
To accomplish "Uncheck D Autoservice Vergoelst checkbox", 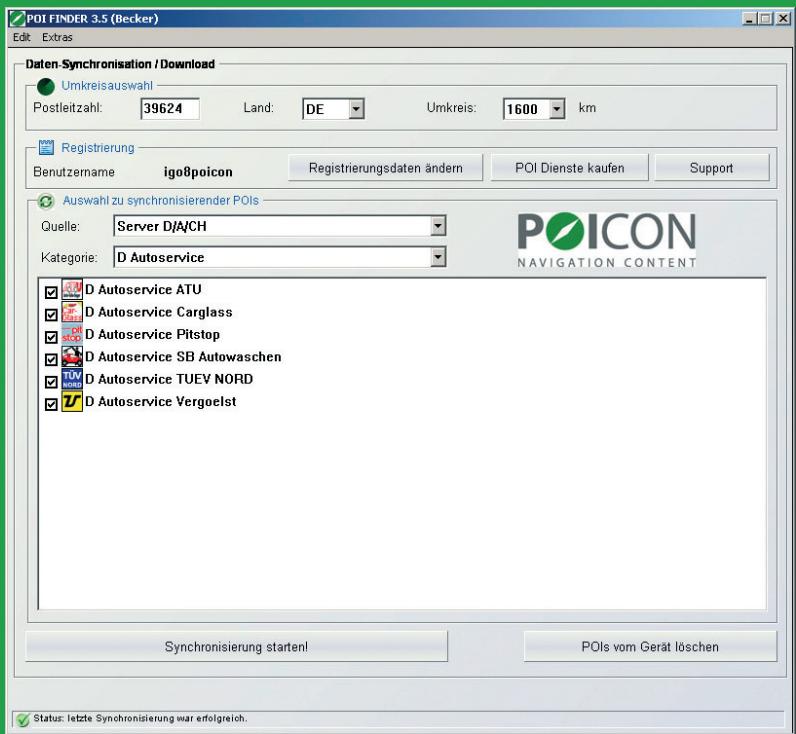I will click(51, 404).
